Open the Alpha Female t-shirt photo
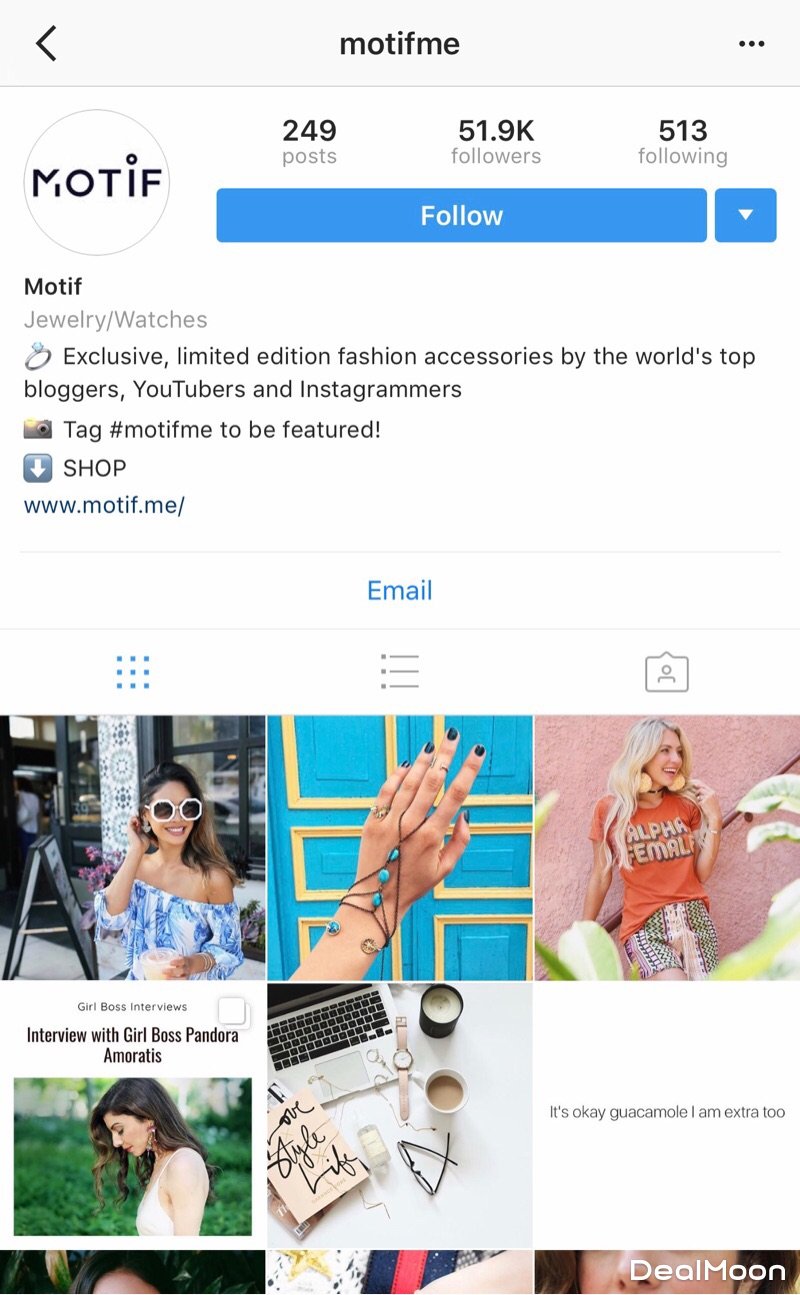This screenshot has width=800, height=1295. (x=667, y=847)
